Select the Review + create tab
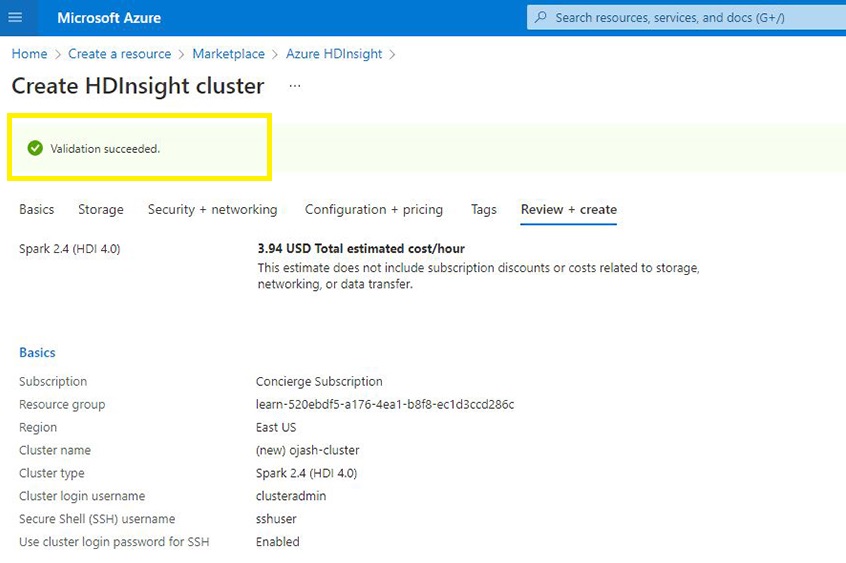The height and width of the screenshot is (563, 846). 569,209
